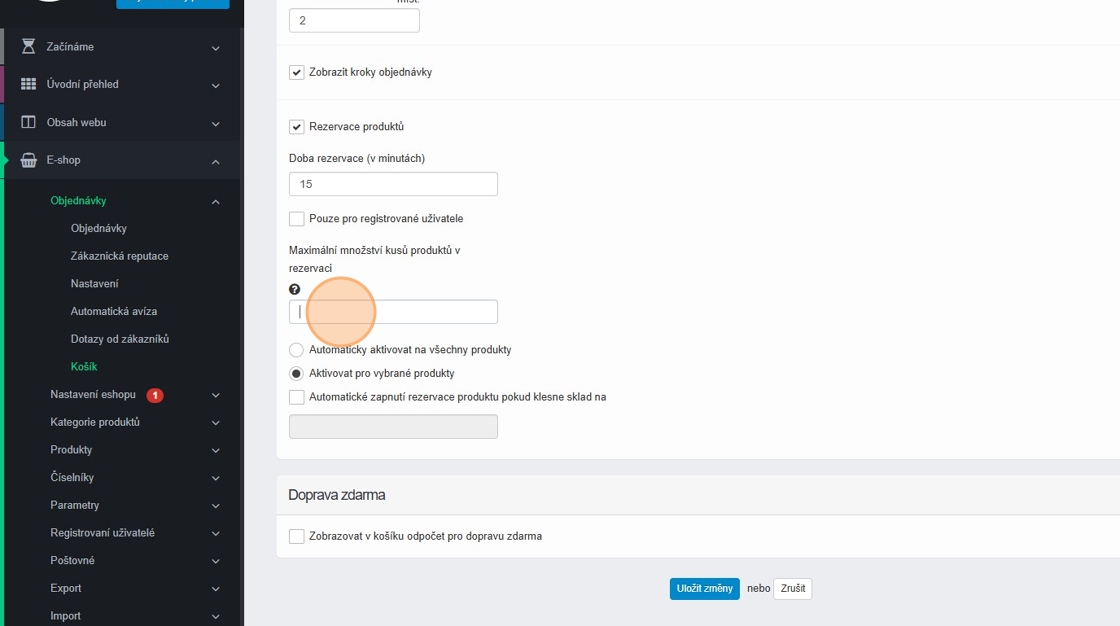Click the Úvodní přehled grid icon
Image resolution: width=1120 pixels, height=626 pixels.
(x=28, y=85)
